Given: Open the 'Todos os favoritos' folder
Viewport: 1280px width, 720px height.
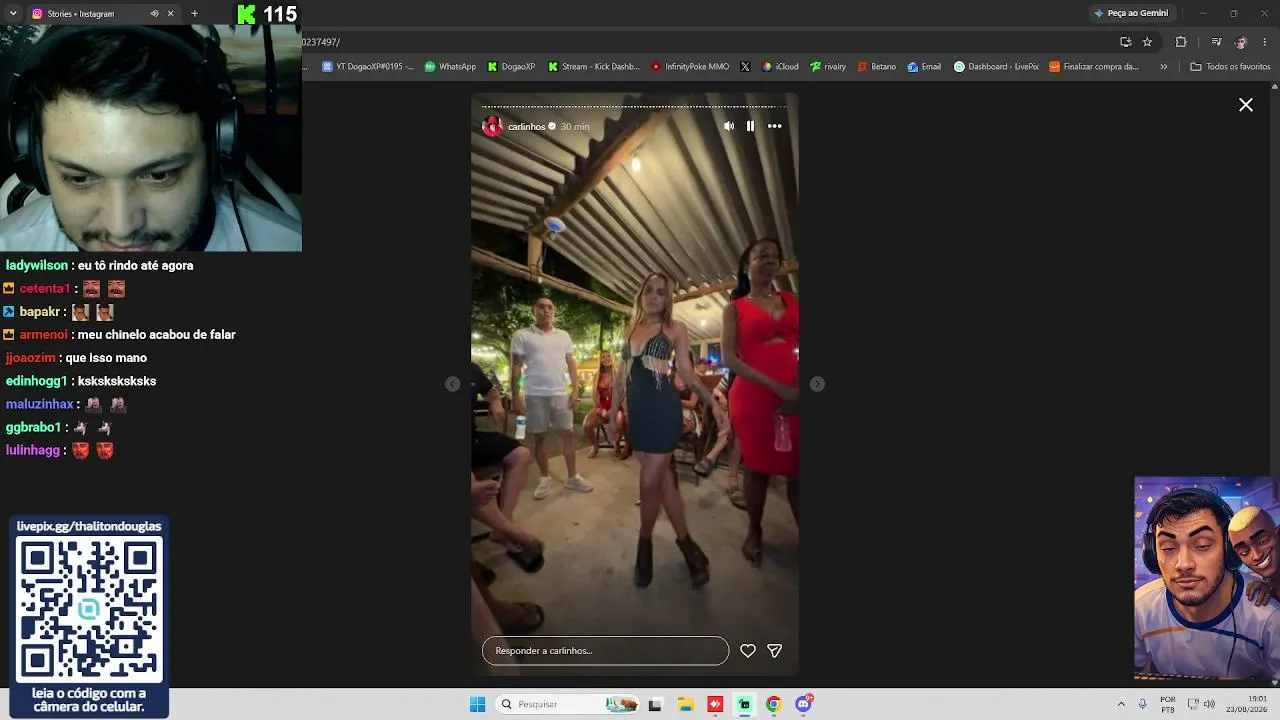Looking at the screenshot, I should [x=1230, y=67].
